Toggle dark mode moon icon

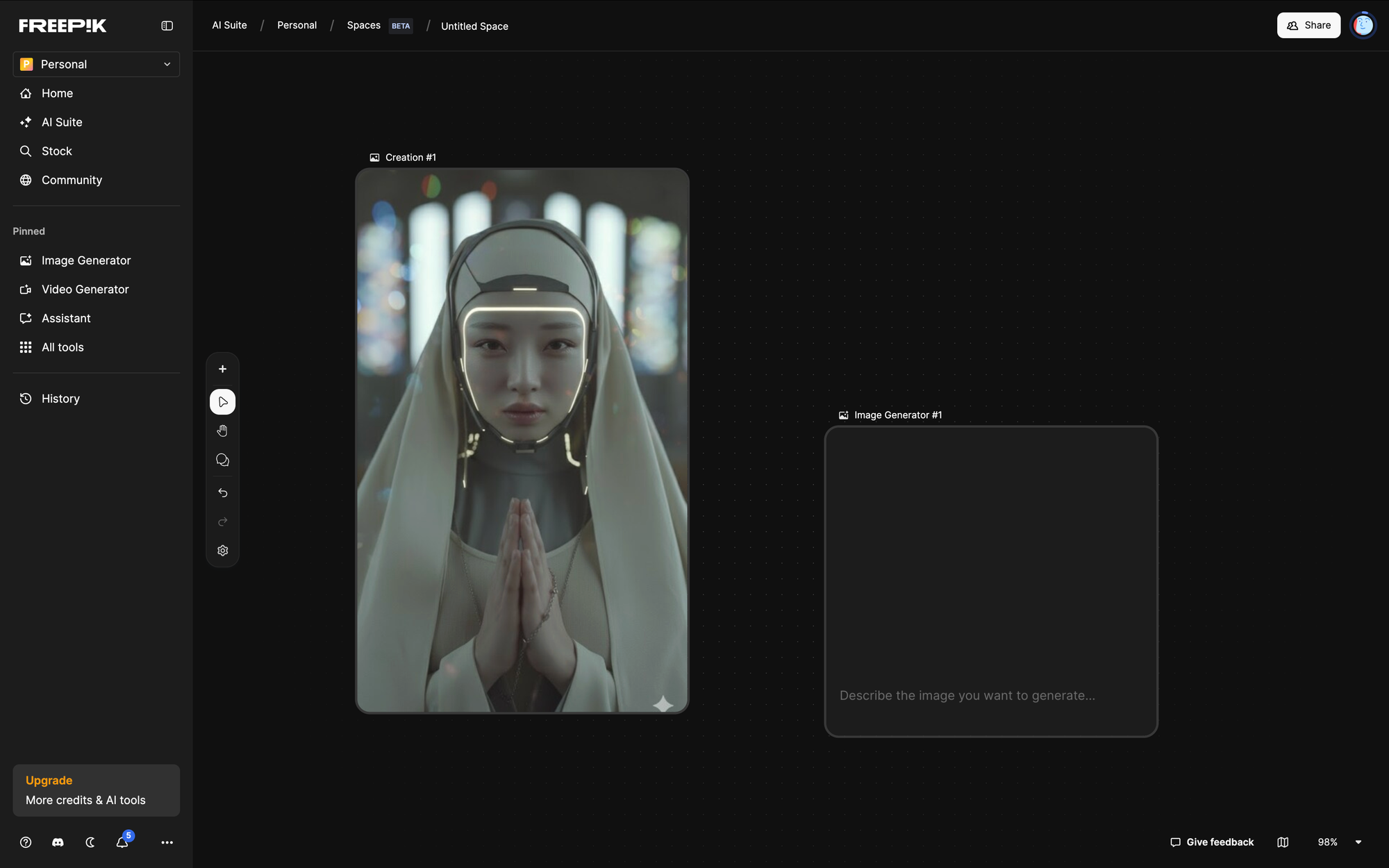click(90, 842)
